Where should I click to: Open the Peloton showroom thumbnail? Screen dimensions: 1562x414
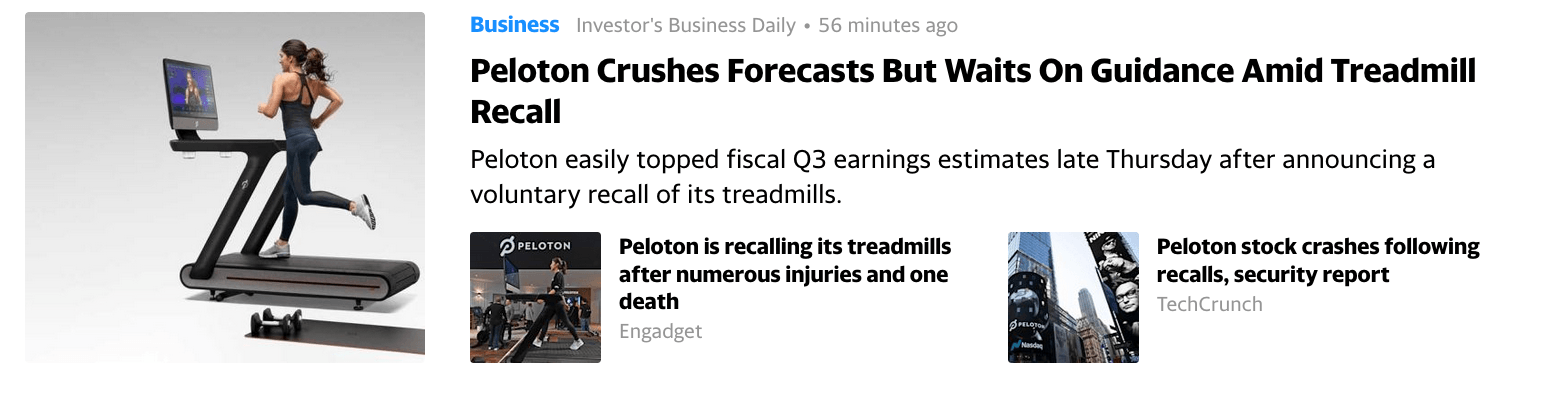(x=535, y=297)
